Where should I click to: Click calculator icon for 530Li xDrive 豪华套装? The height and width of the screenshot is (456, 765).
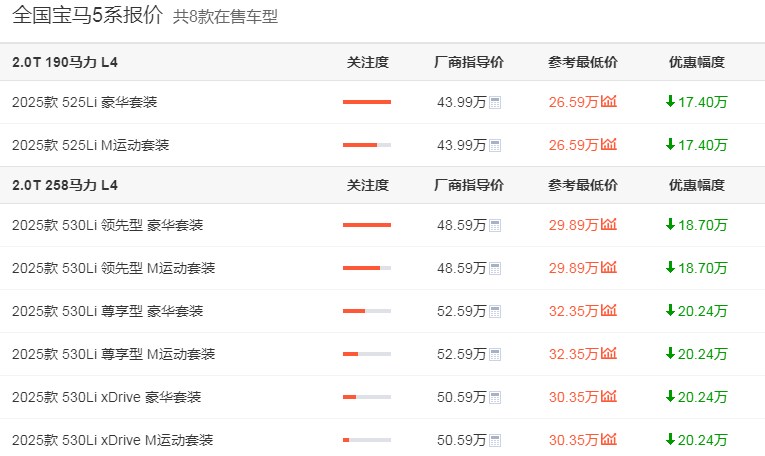[495, 397]
